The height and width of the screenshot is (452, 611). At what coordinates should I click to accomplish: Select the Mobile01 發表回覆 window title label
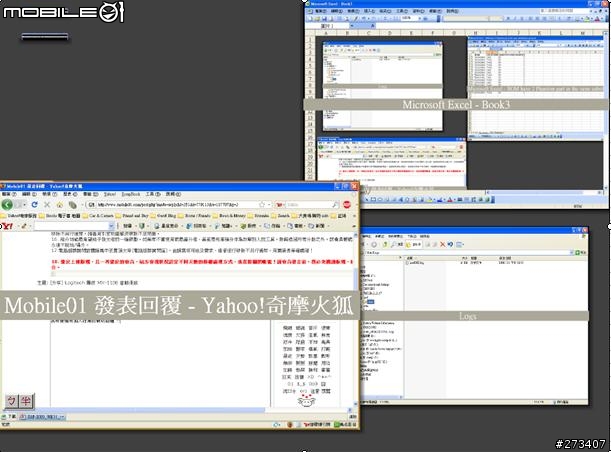(179, 305)
